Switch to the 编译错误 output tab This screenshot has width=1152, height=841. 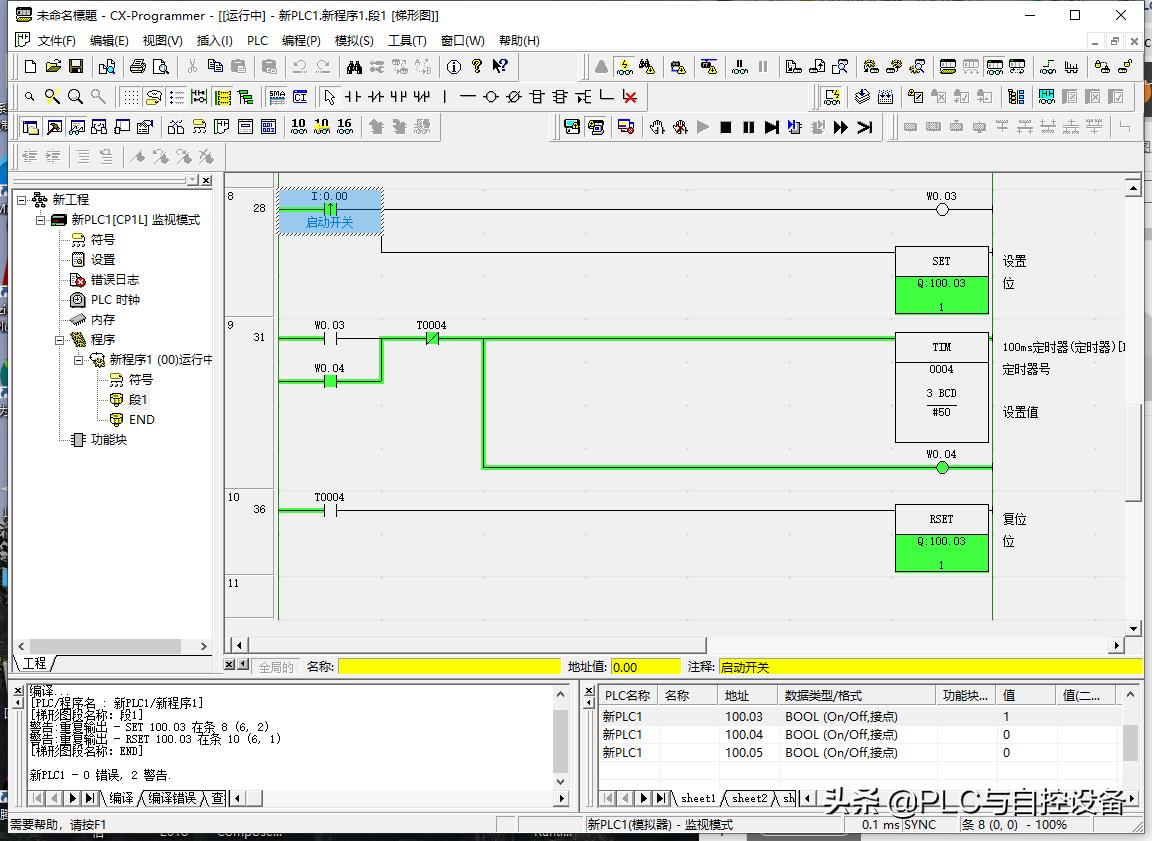[172, 798]
